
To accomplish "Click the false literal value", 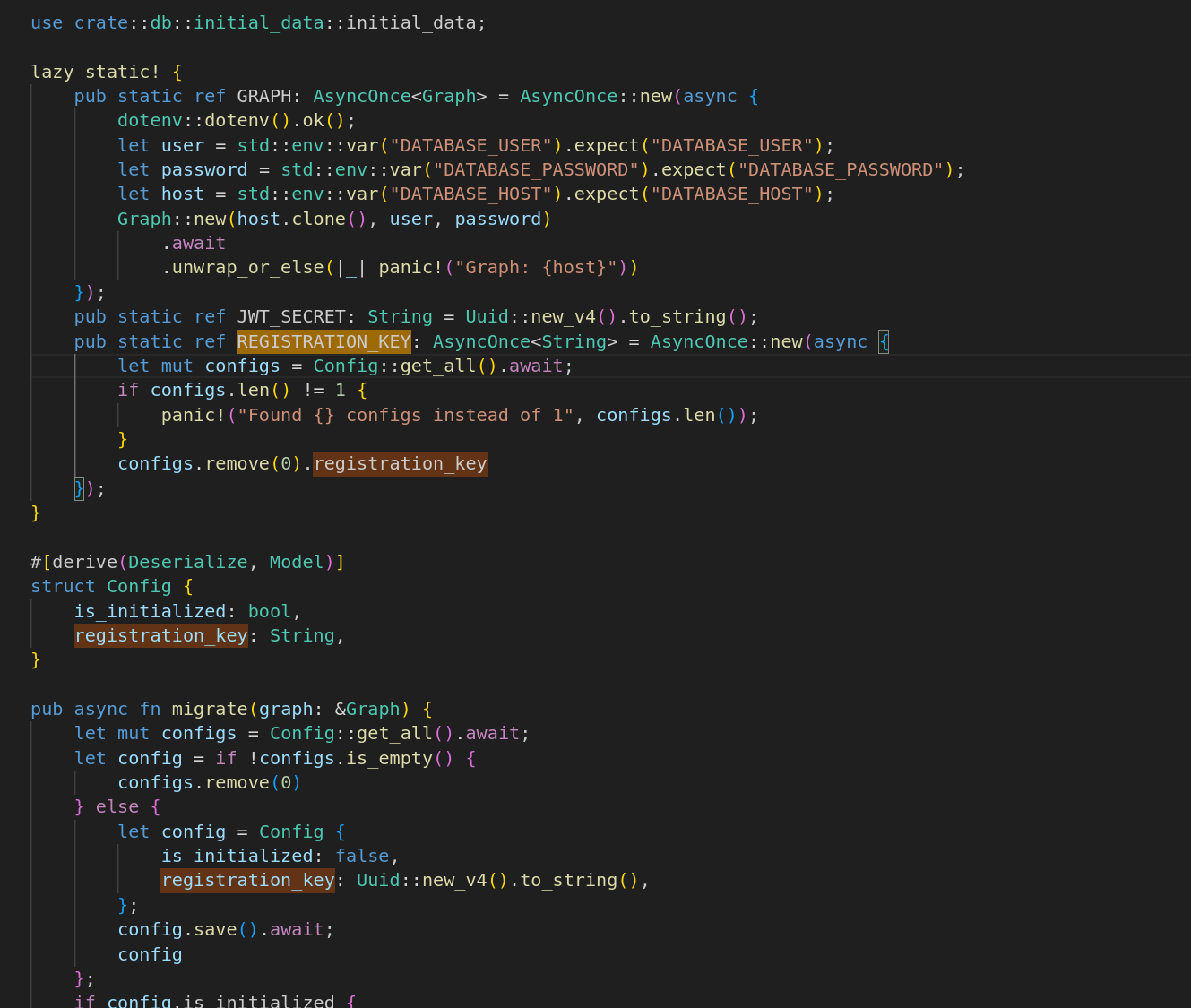I will (362, 856).
